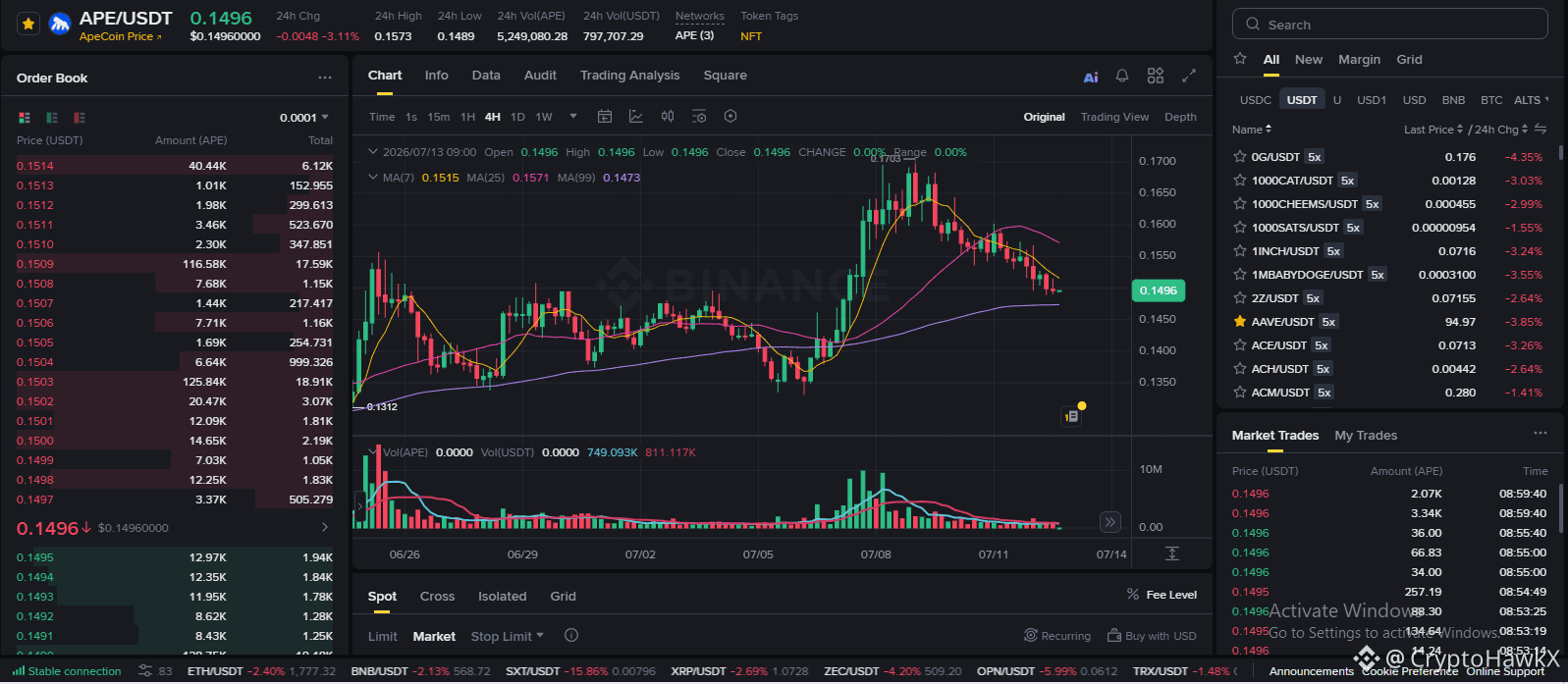Expand the order book price arrow
The width and height of the screenshot is (1568, 684).
[325, 528]
